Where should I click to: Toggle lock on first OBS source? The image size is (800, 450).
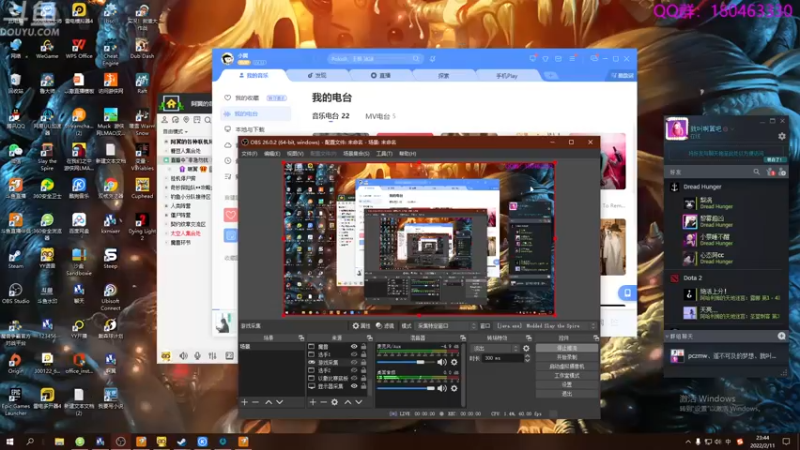pos(363,346)
